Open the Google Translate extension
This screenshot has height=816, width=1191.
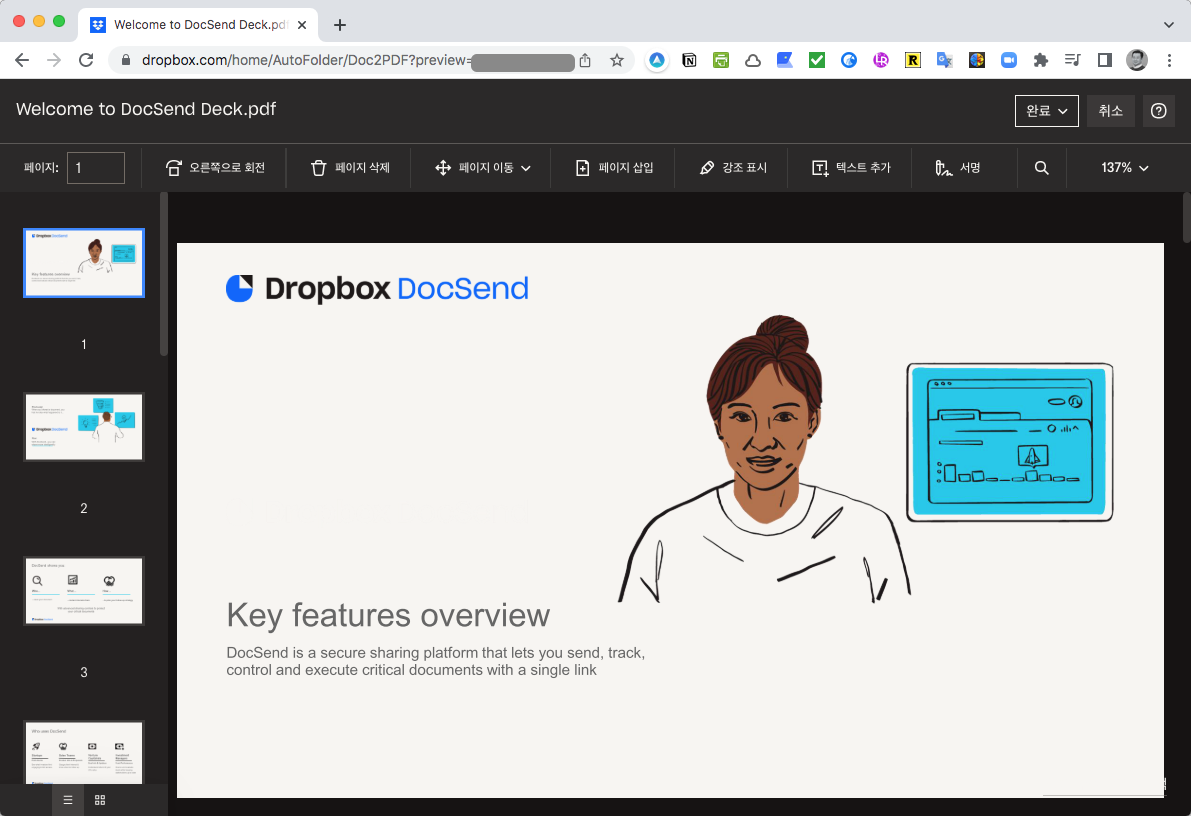[x=944, y=60]
